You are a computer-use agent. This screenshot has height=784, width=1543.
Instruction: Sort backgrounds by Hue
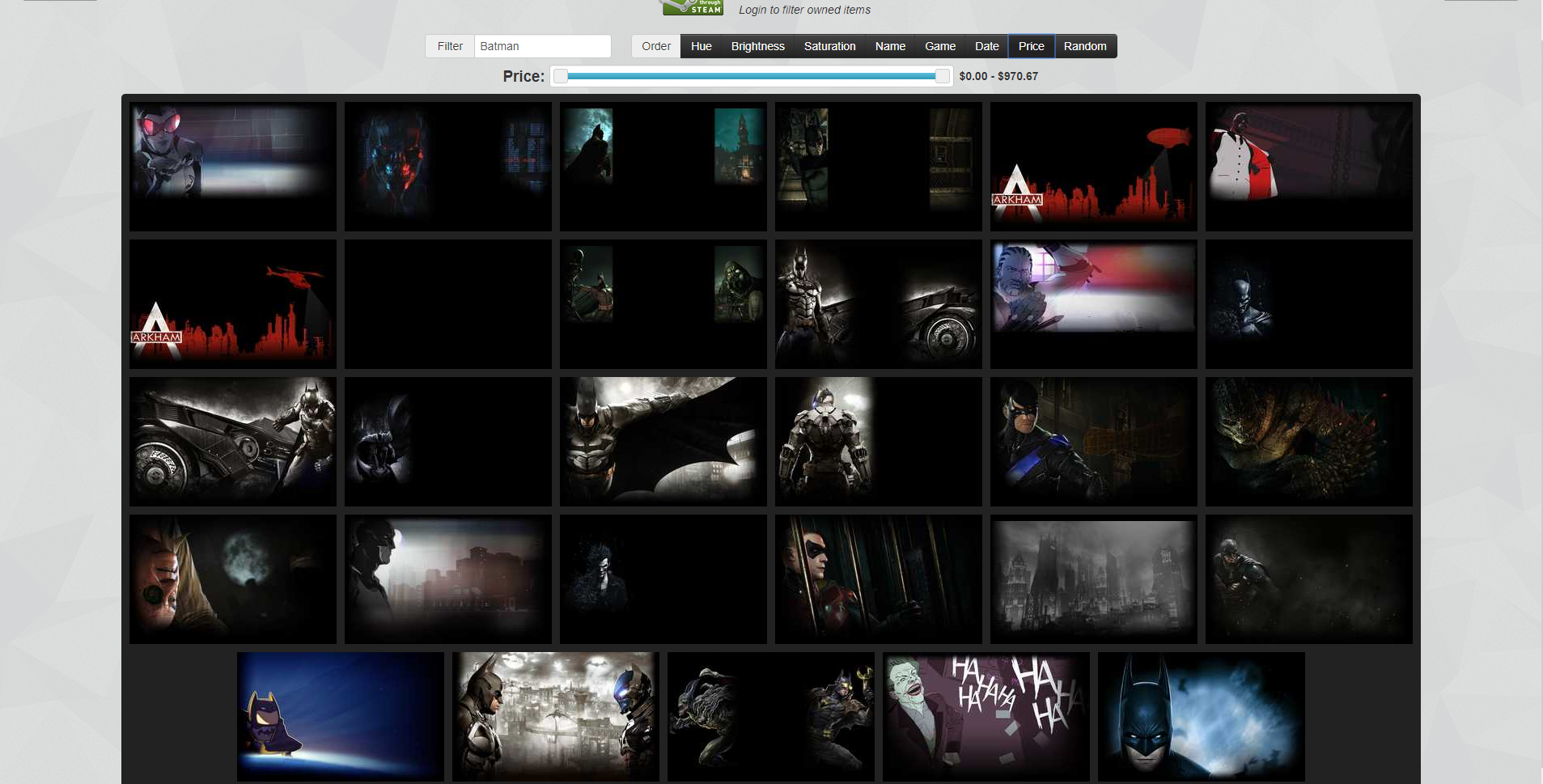pyautogui.click(x=701, y=46)
